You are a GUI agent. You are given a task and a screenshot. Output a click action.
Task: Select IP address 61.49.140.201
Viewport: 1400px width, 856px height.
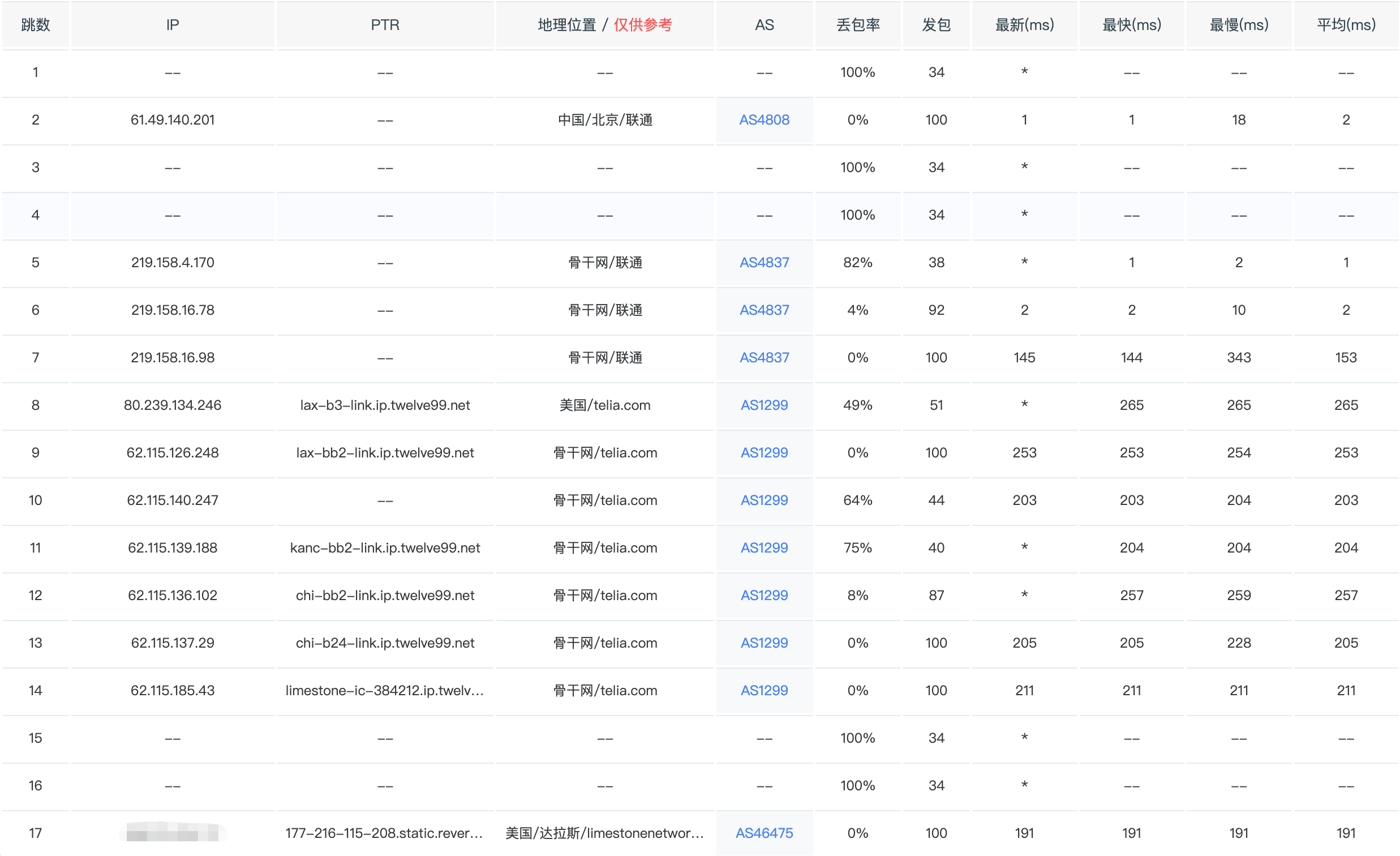point(173,120)
